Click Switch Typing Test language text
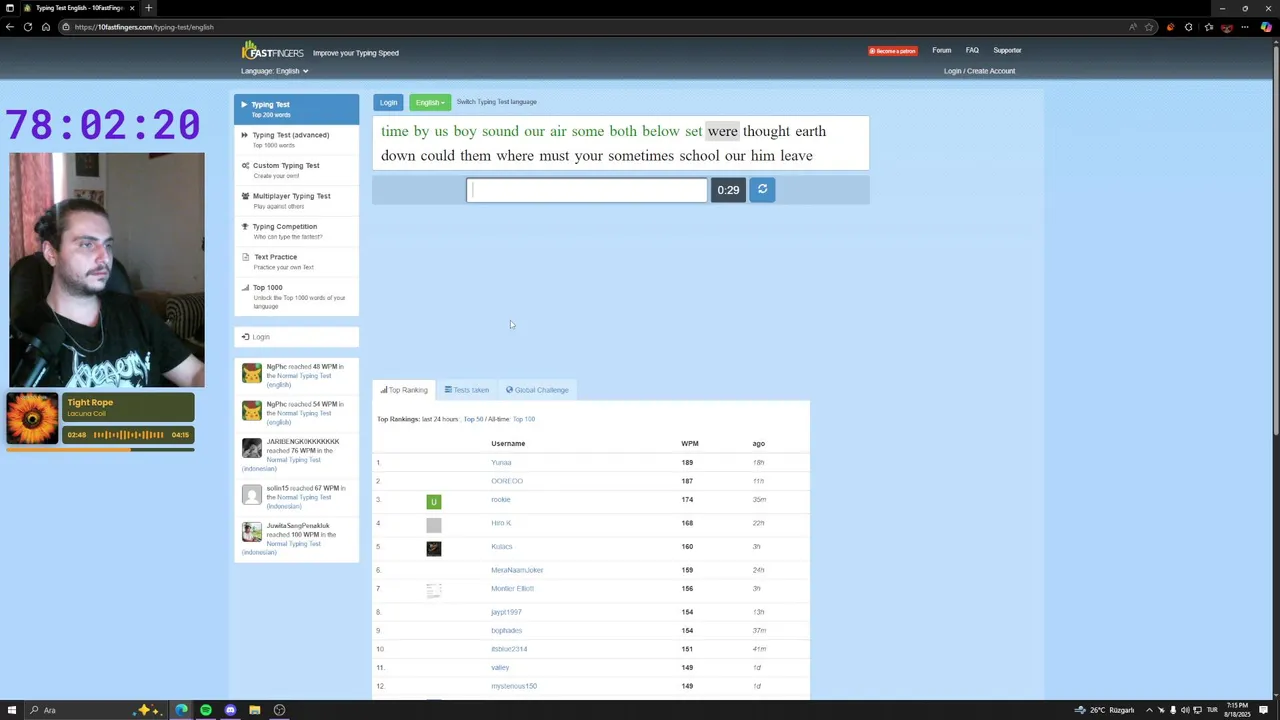The height and width of the screenshot is (720, 1280). 497,102
